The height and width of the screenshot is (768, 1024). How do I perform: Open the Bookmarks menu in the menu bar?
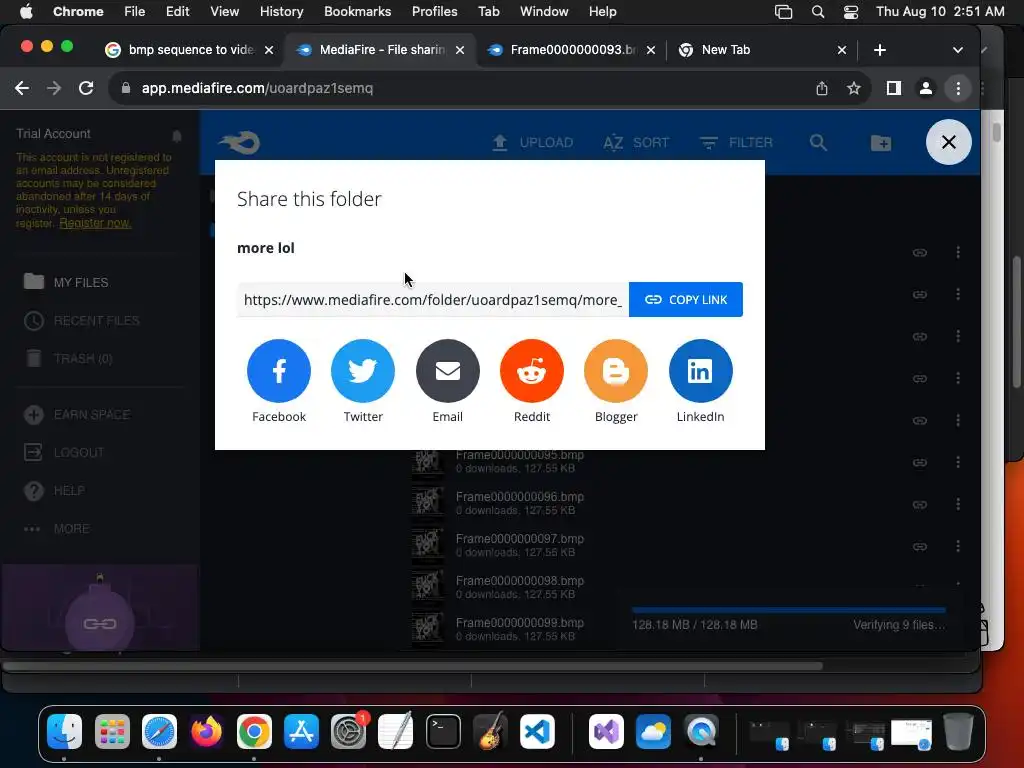357,11
